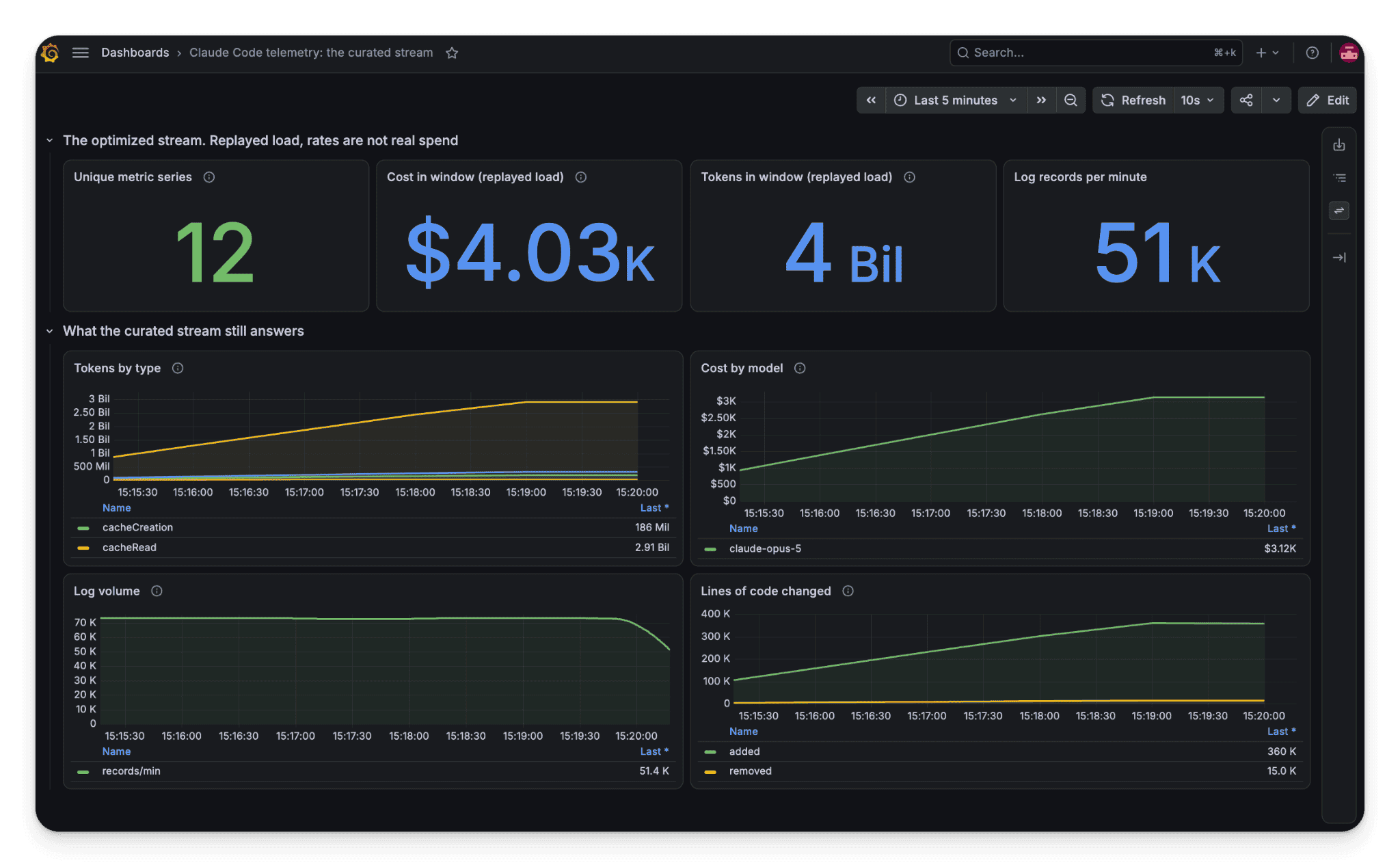Open breadcrumb Claude Code telemetry dashboard title
The height and width of the screenshot is (867, 1400).
311,53
